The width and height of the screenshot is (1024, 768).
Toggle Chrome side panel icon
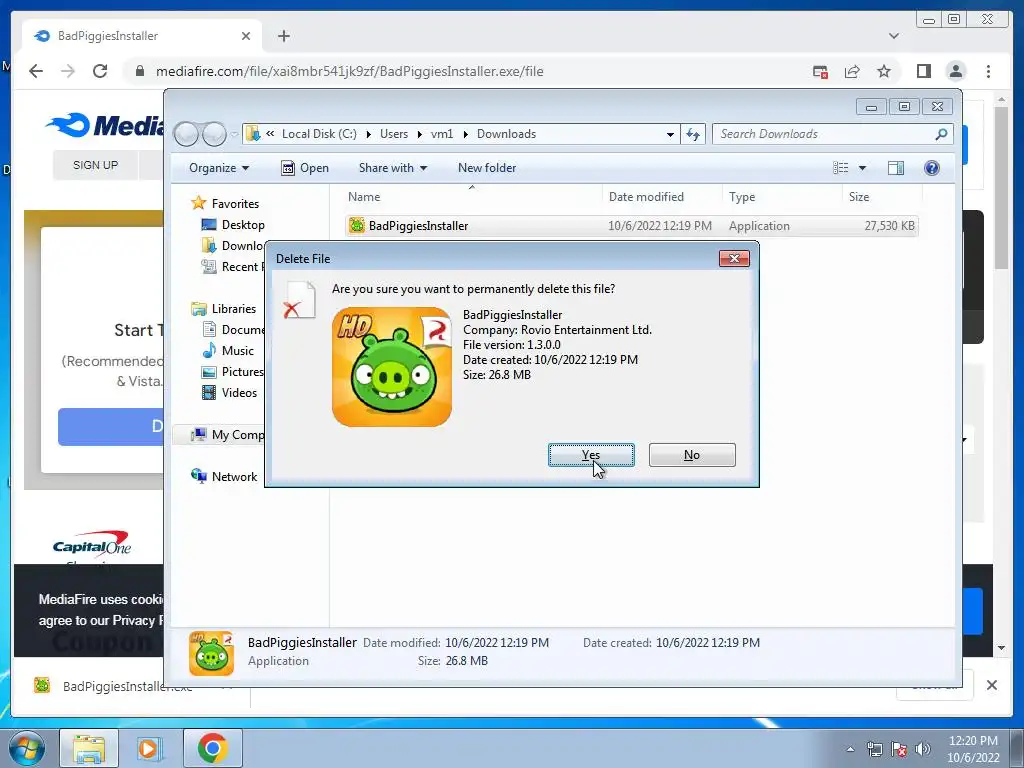923,71
